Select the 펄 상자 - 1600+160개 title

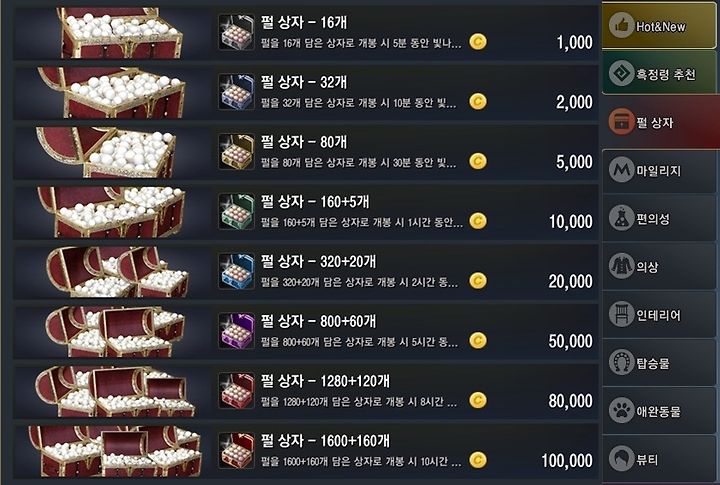(325, 441)
